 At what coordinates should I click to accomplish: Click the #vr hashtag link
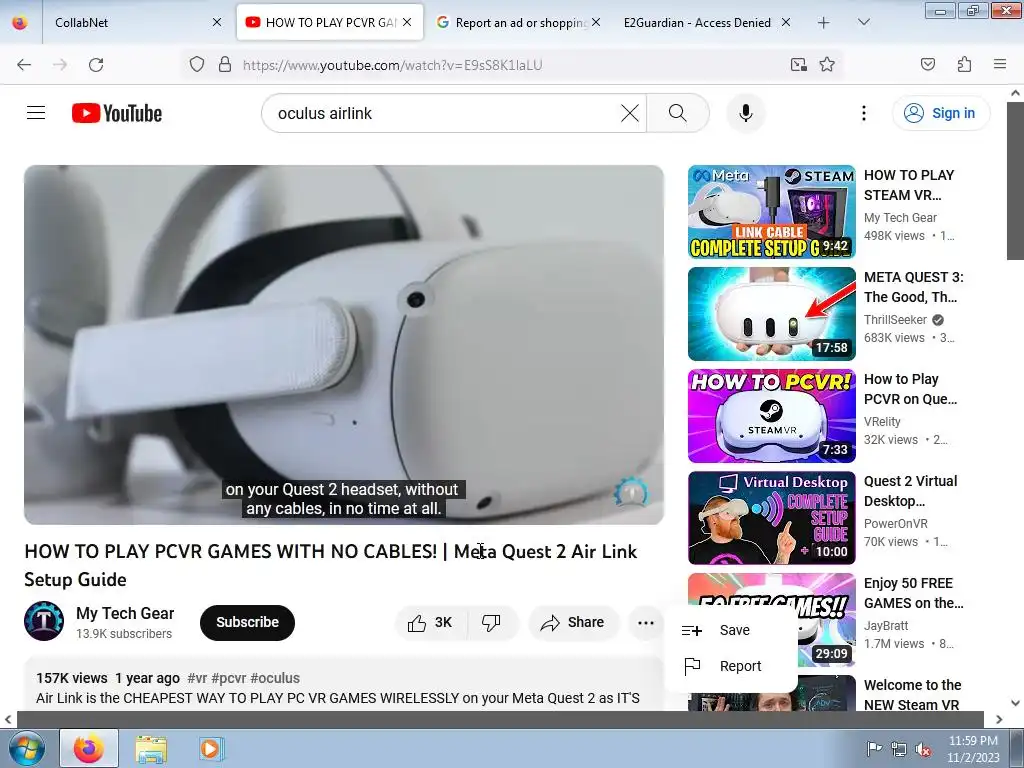(197, 678)
